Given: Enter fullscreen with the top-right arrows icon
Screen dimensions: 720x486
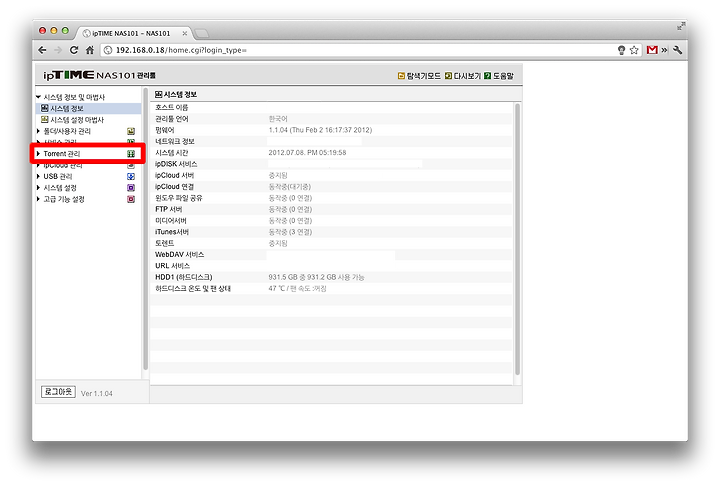Looking at the screenshot, I should 681,27.
